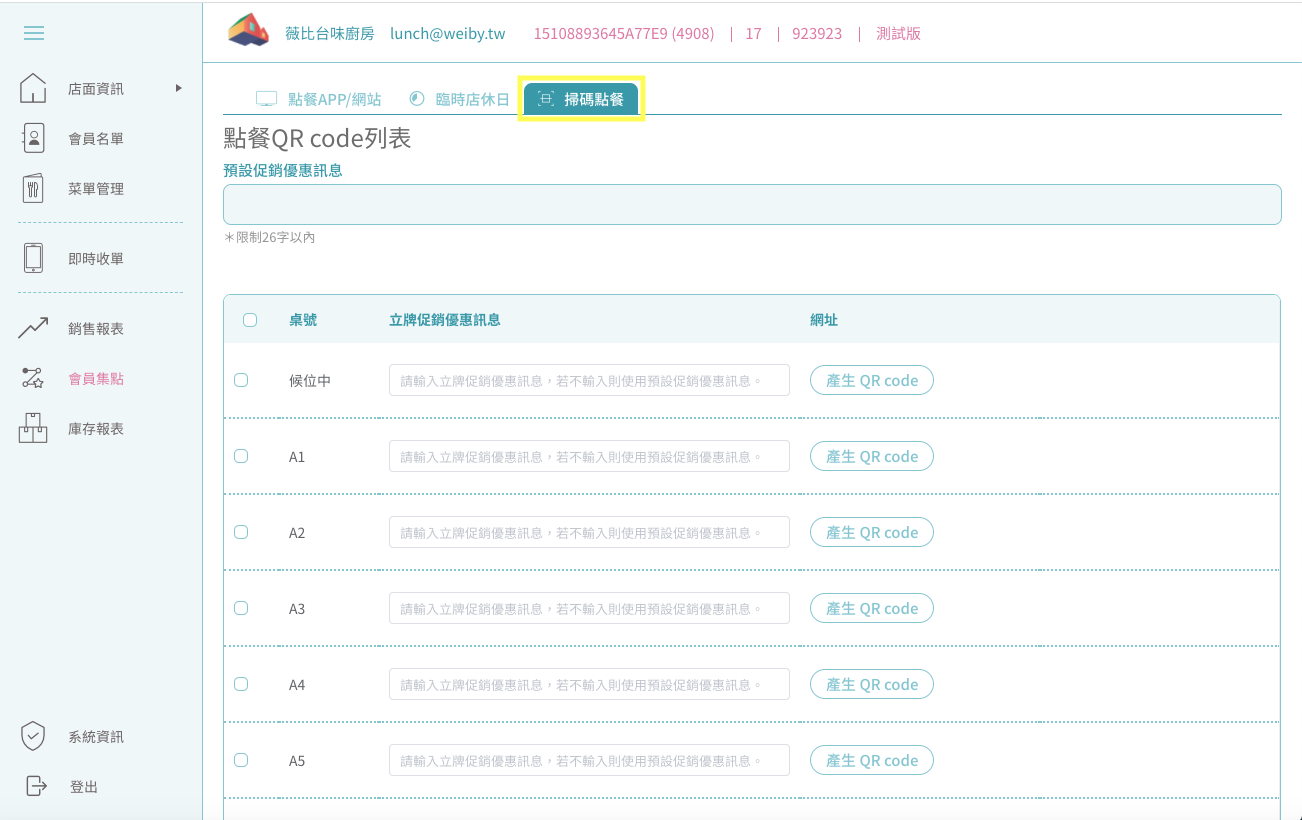This screenshot has width=1302, height=820.
Task: Select the 候位中 row checkbox
Action: [241, 380]
